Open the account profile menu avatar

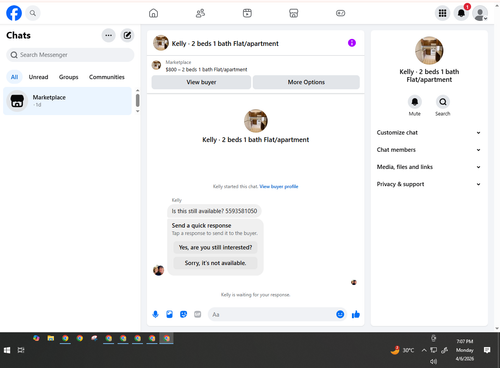480,13
